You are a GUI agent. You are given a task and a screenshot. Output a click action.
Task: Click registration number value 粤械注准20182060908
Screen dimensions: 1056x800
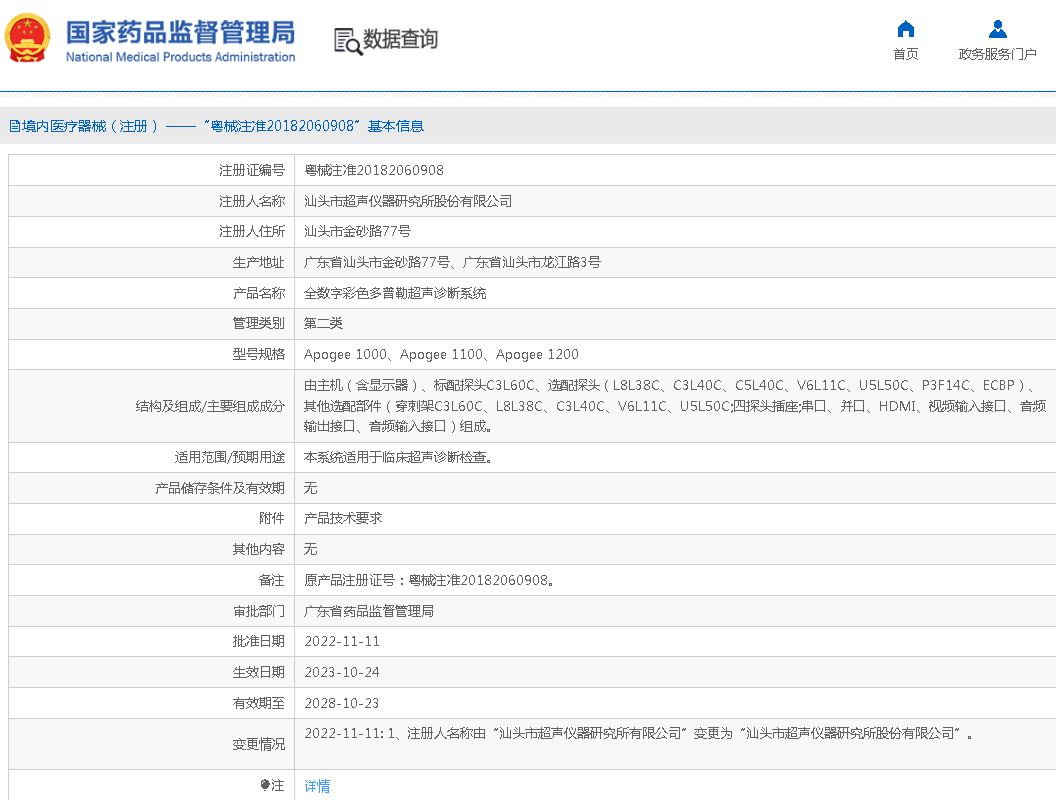point(374,170)
